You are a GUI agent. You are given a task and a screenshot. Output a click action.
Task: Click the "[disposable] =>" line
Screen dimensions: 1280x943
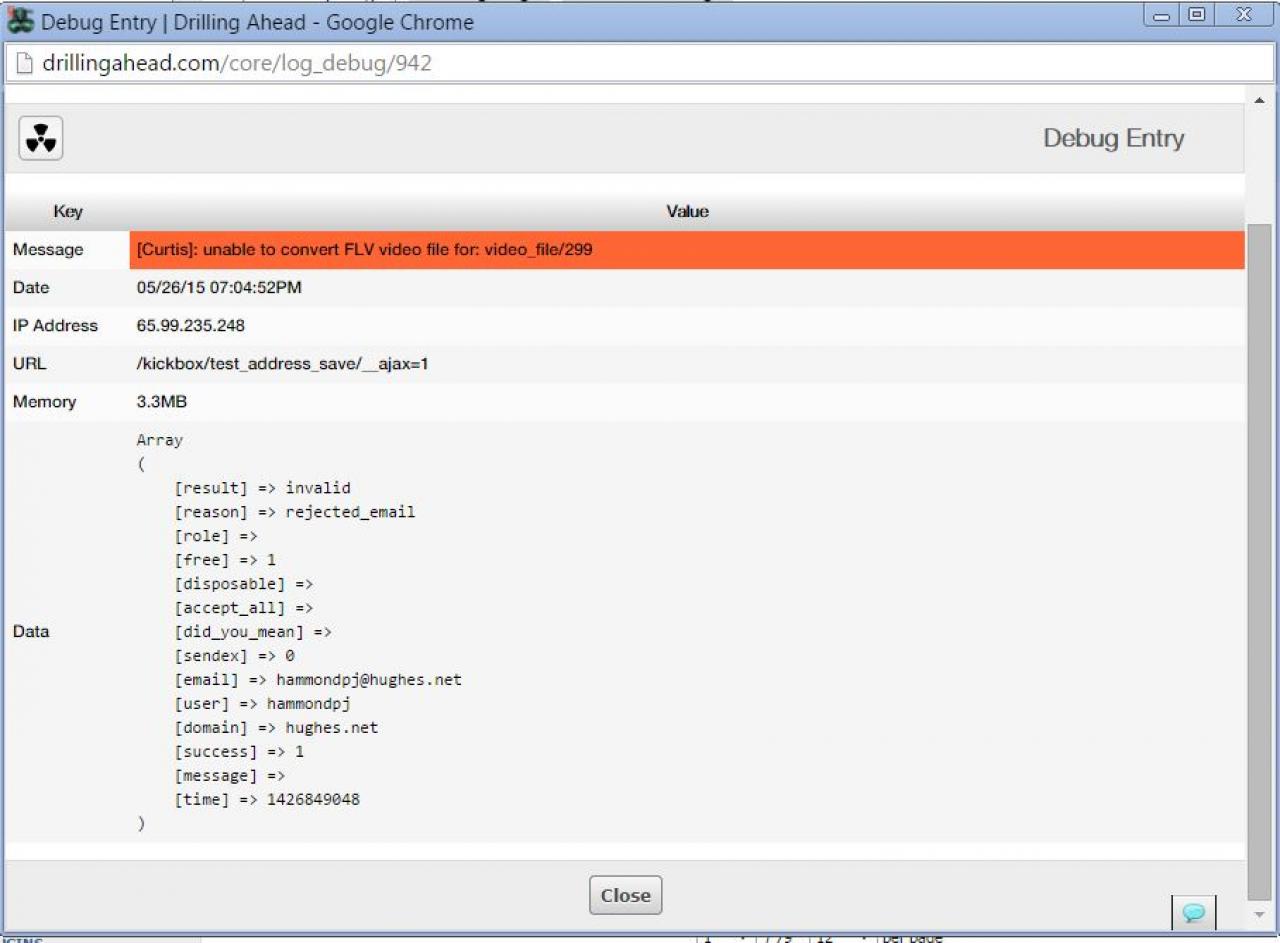[244, 584]
